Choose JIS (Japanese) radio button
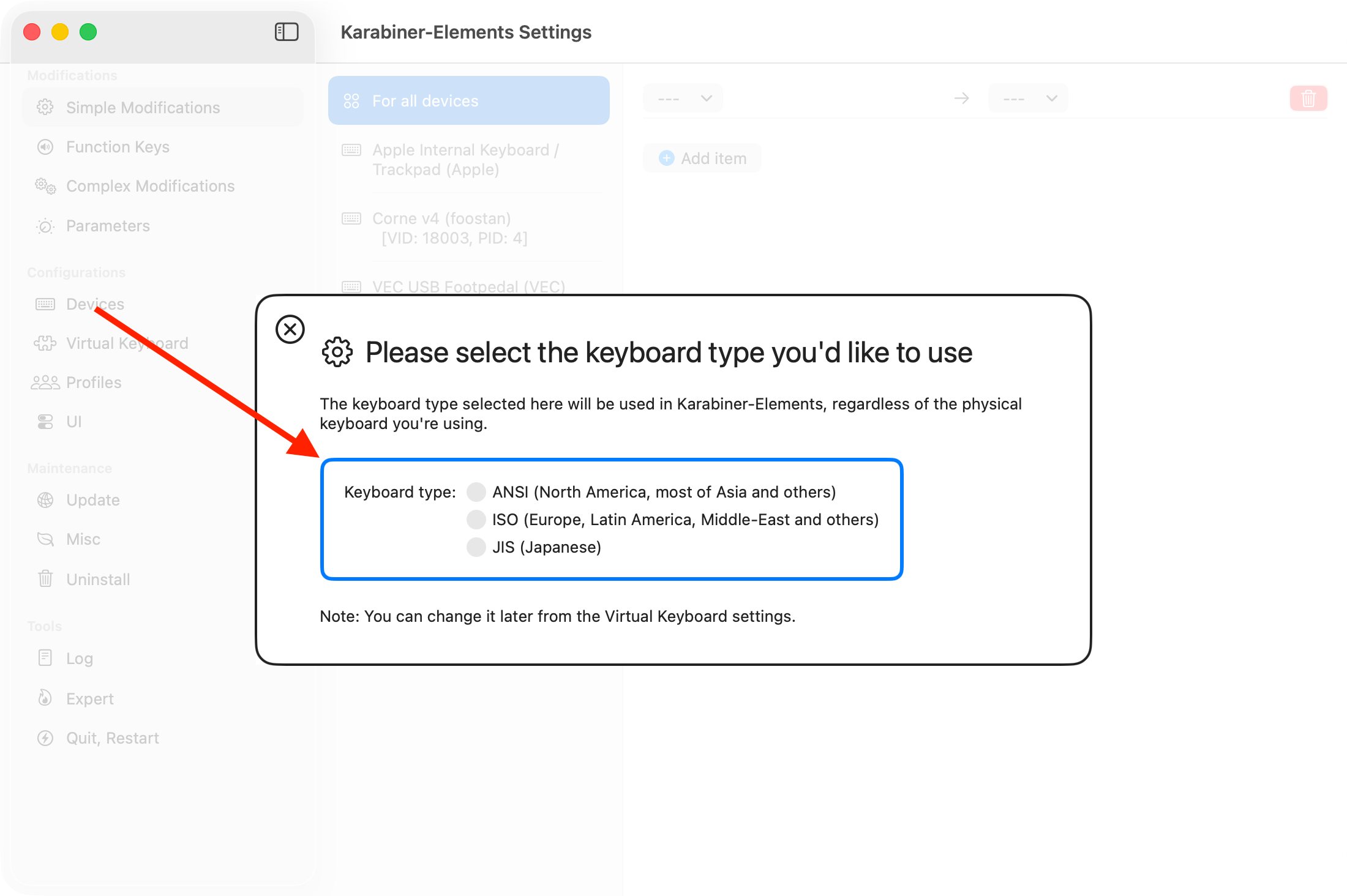 476,547
